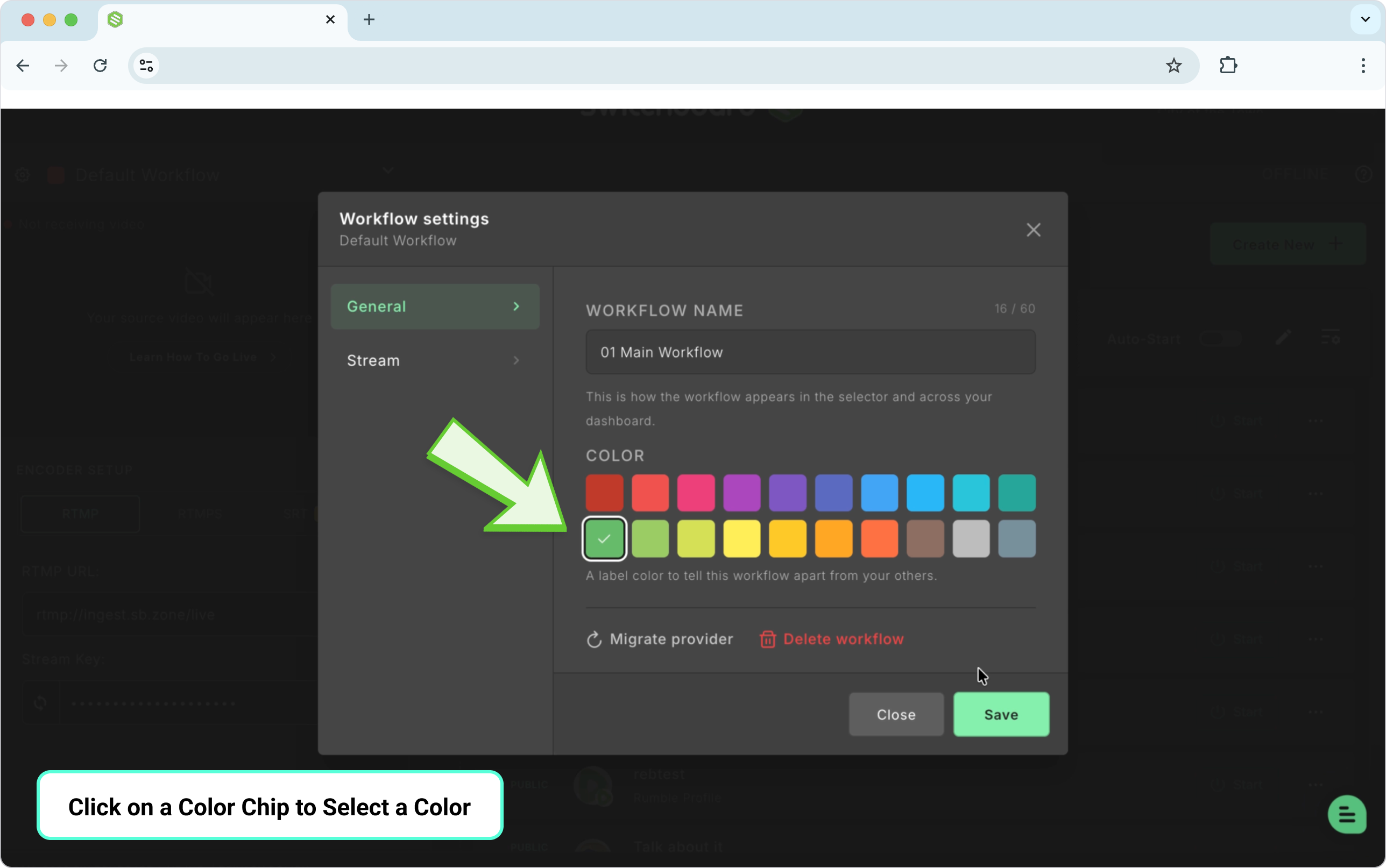The width and height of the screenshot is (1386, 868).
Task: Select the magenta purple color chip
Action: pos(742,493)
